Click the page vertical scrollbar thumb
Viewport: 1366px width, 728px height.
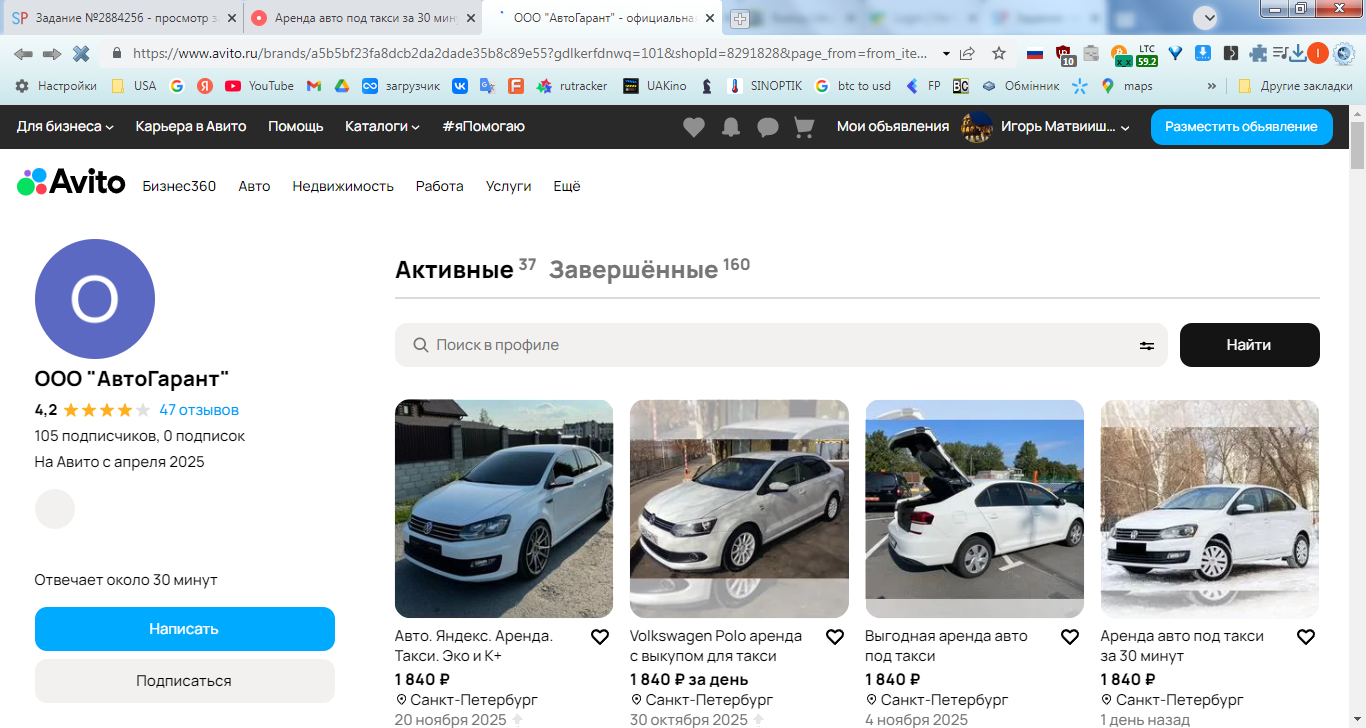click(1357, 145)
